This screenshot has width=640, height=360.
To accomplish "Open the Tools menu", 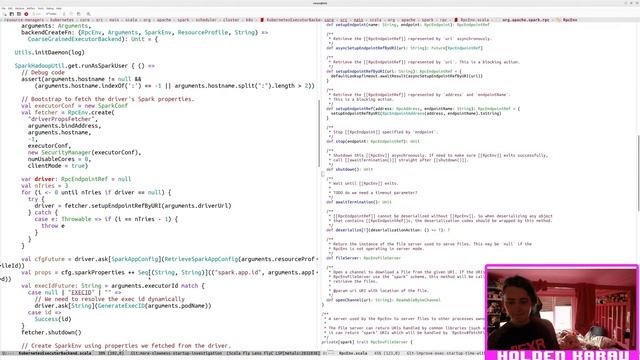I will point(40,8).
